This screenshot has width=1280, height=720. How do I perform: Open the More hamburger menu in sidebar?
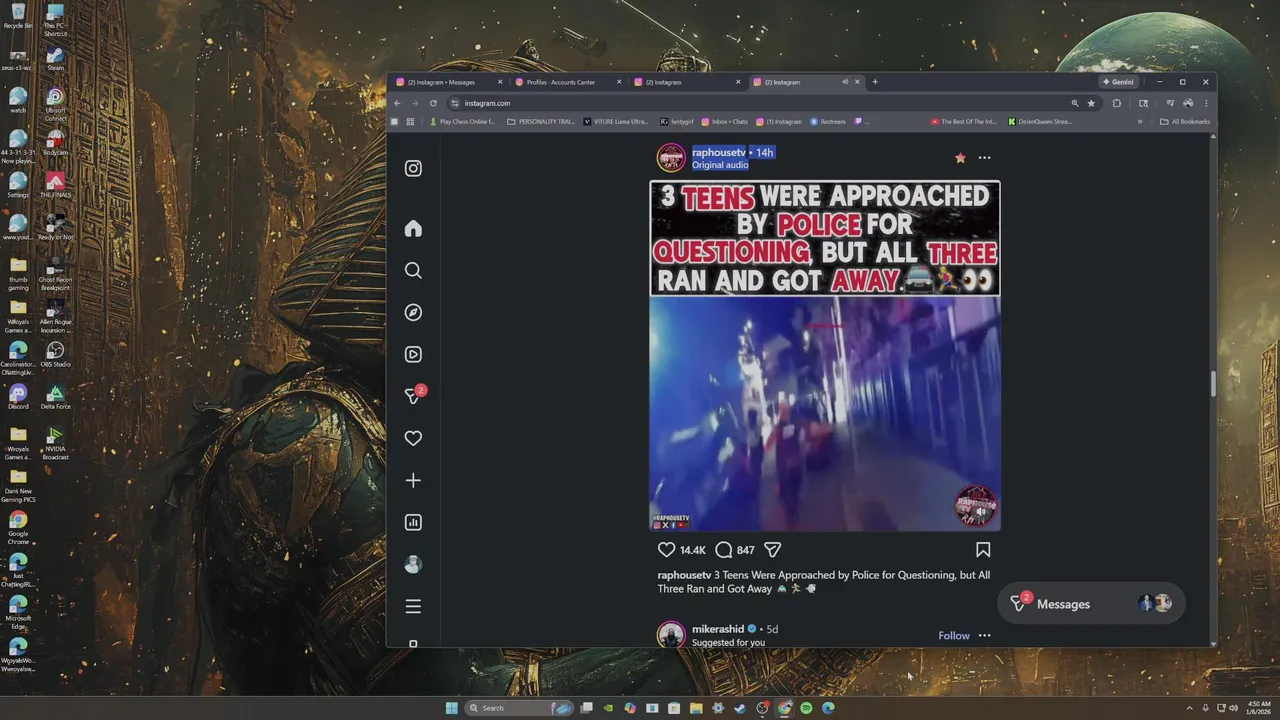tap(413, 607)
